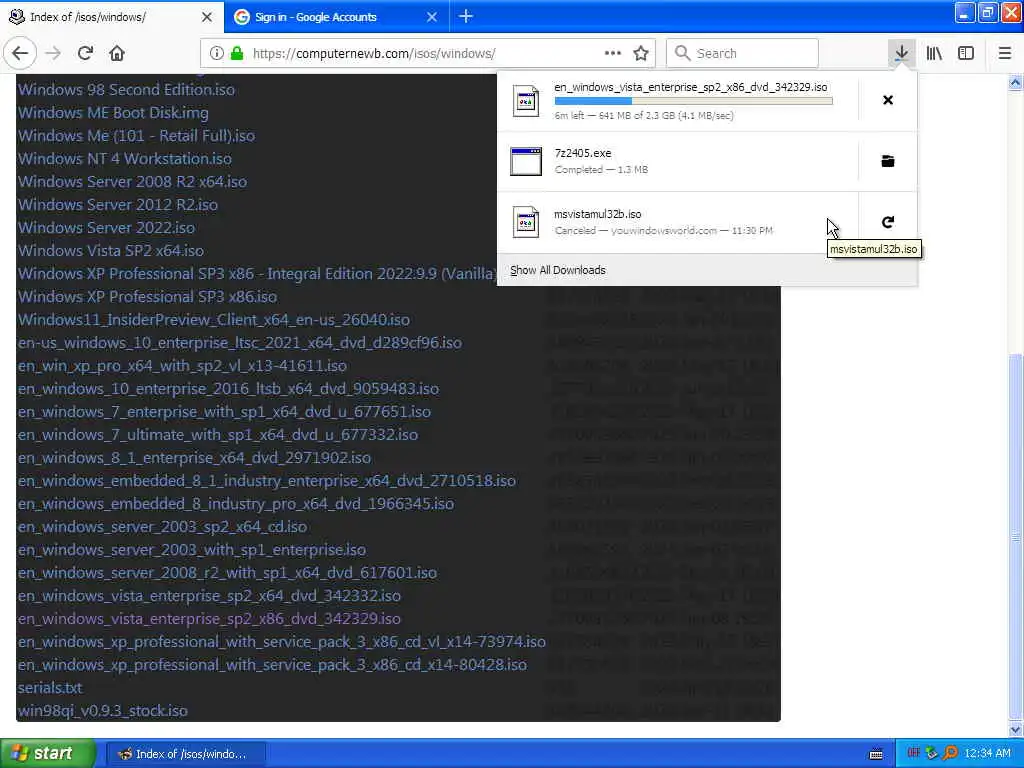Open en_windows_server_2008_r2_with_sp1 iso link
Screen dimensions: 1024x768
[227, 573]
